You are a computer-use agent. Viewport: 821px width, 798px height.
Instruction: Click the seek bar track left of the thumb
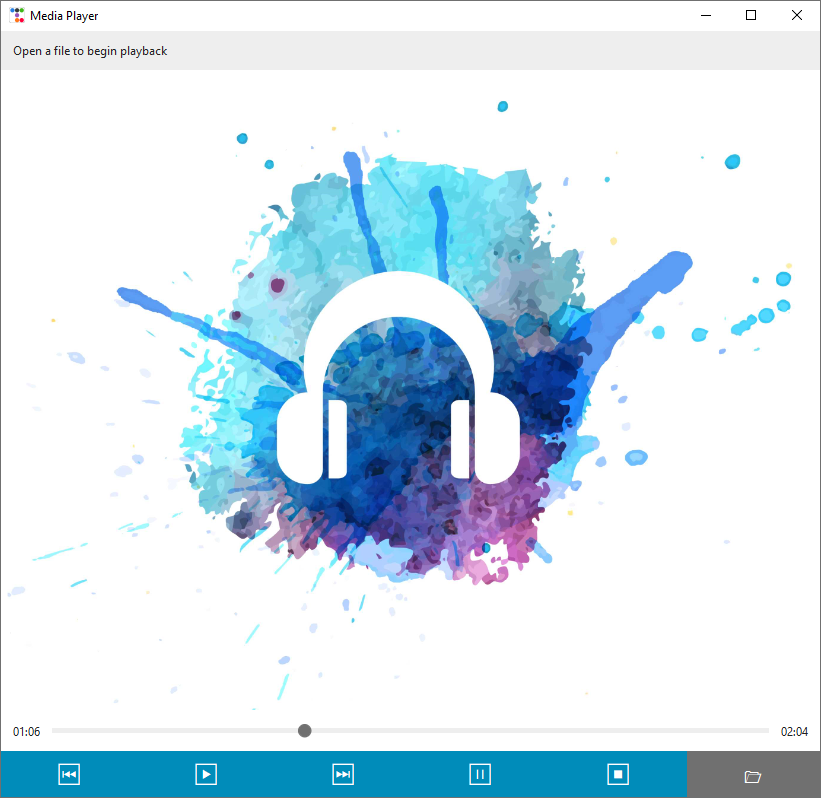[x=170, y=731]
